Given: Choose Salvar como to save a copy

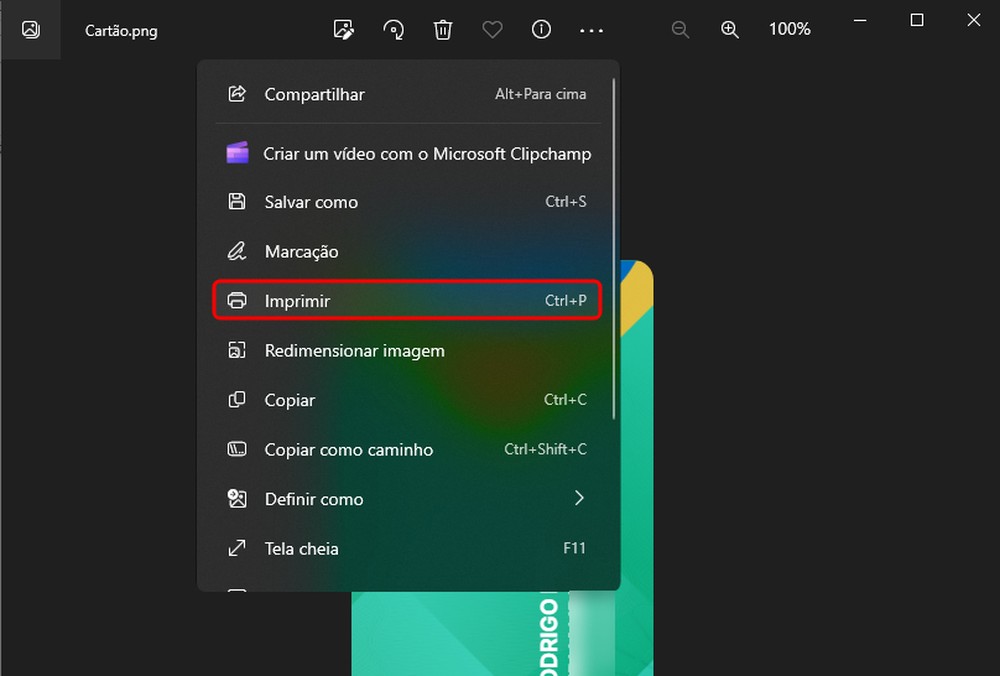Looking at the screenshot, I should point(310,202).
